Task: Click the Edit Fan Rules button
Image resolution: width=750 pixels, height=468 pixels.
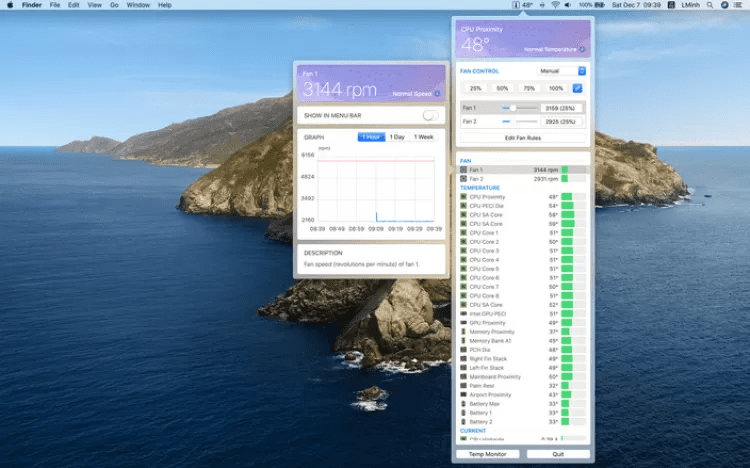Action: (523, 138)
